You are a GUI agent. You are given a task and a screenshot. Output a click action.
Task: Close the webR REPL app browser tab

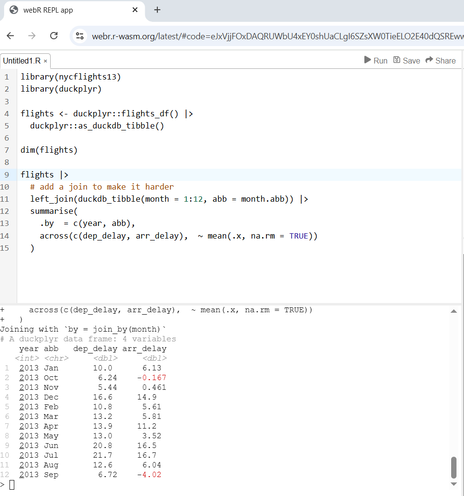click(x=135, y=10)
